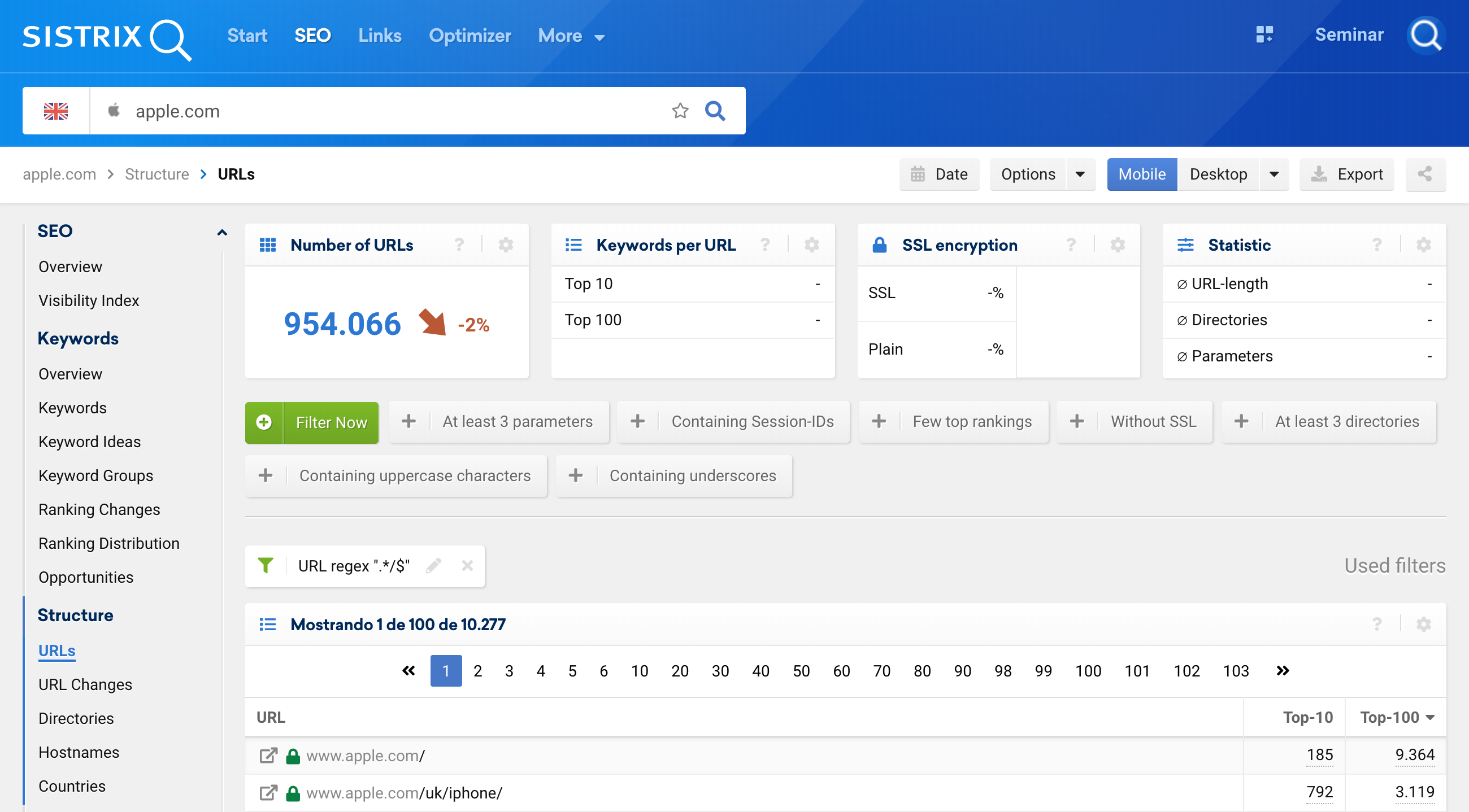Viewport: 1469px width, 812px height.
Task: Click the green funnel filter icon
Action: tap(265, 565)
